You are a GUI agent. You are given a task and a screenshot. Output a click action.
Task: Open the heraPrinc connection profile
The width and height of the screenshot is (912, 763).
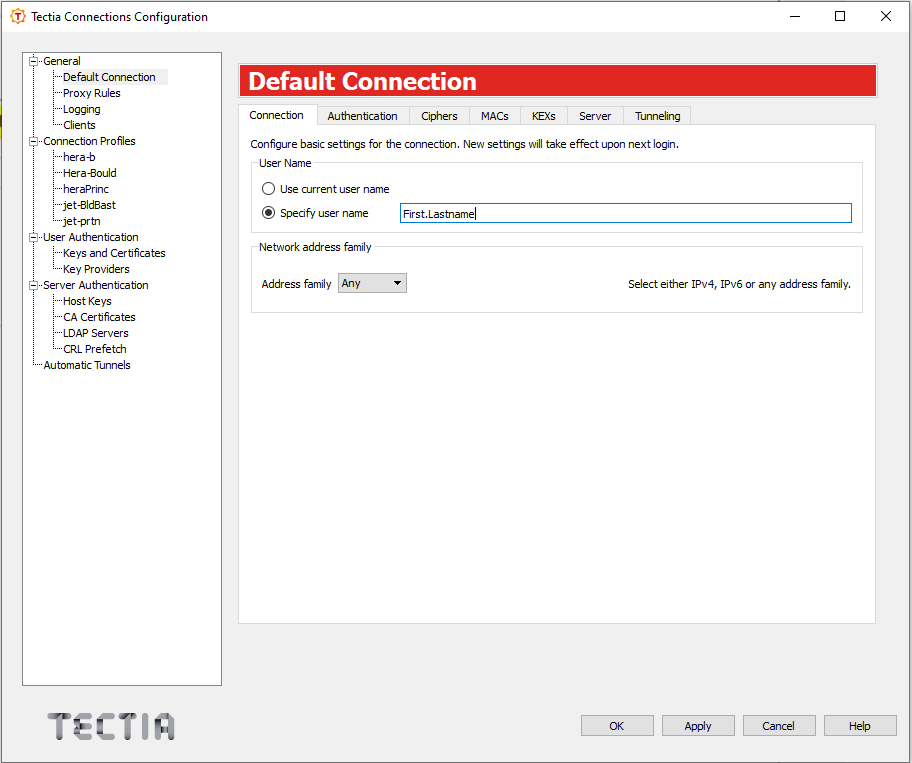(86, 189)
